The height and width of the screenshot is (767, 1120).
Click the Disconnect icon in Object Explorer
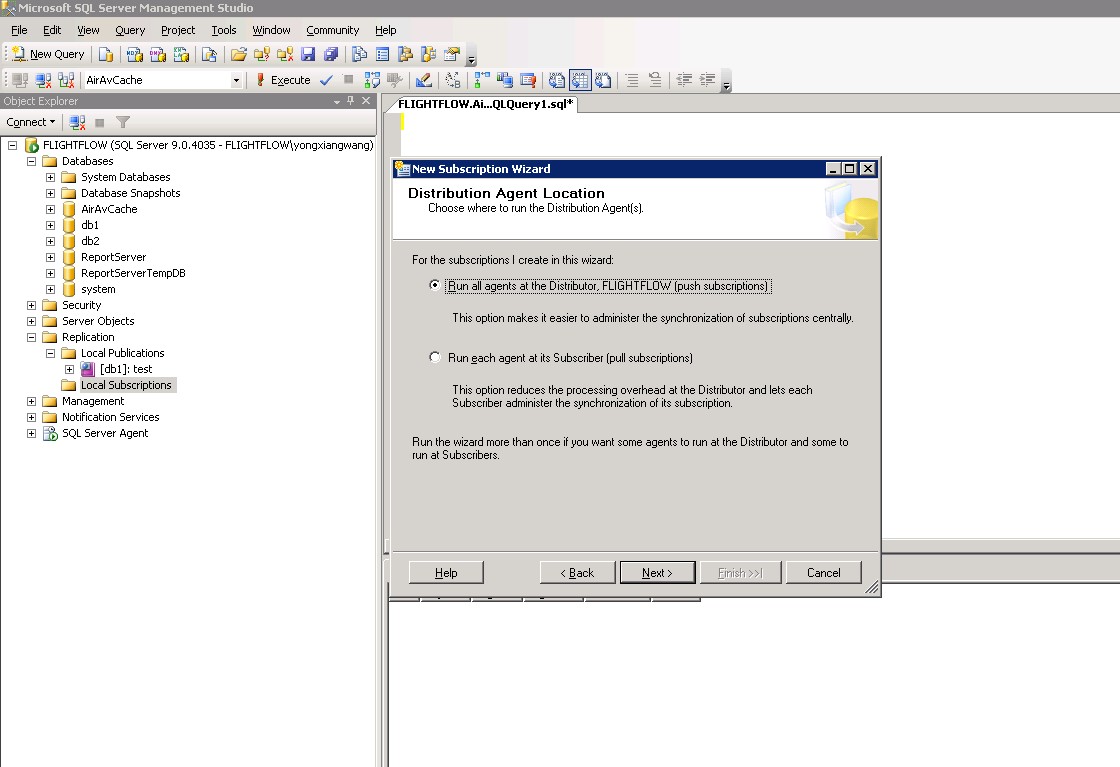click(77, 122)
